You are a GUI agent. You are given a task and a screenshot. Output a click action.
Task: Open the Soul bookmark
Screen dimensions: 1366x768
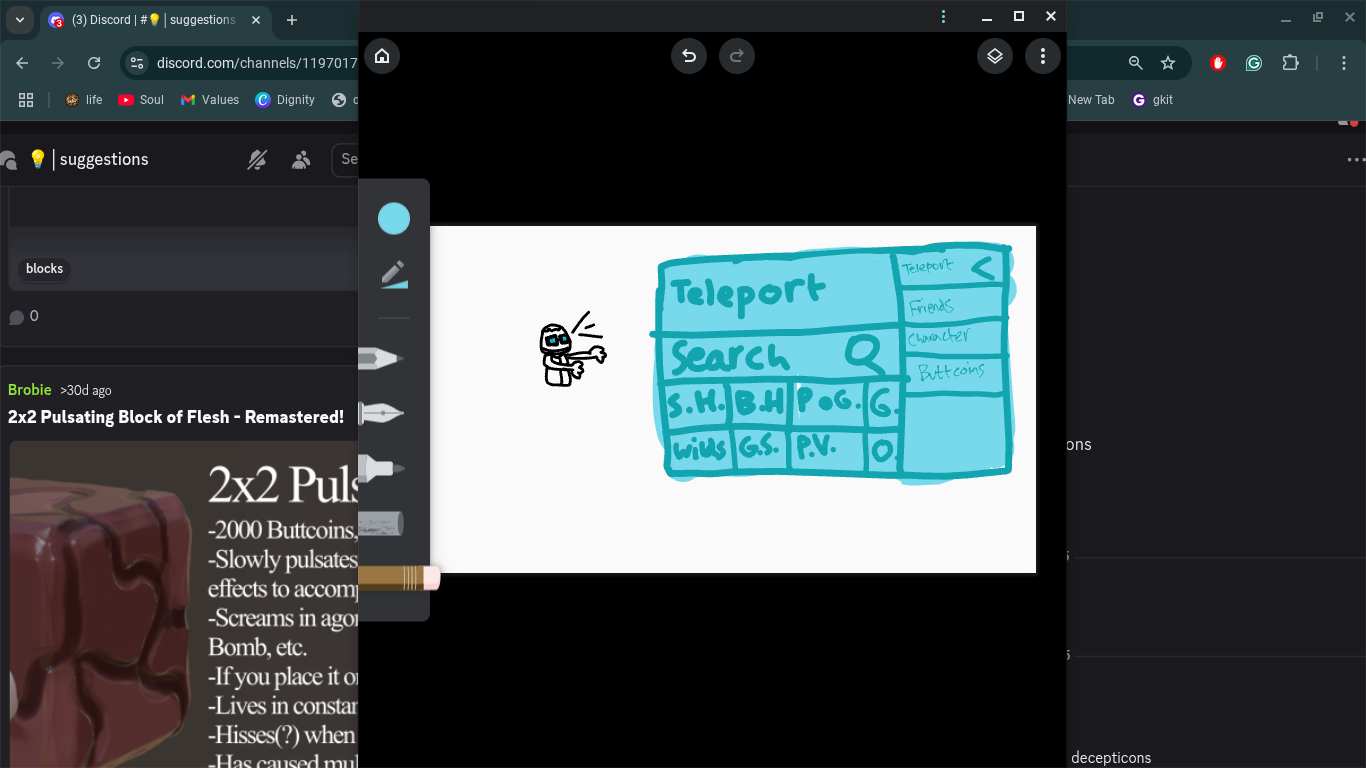tap(141, 100)
